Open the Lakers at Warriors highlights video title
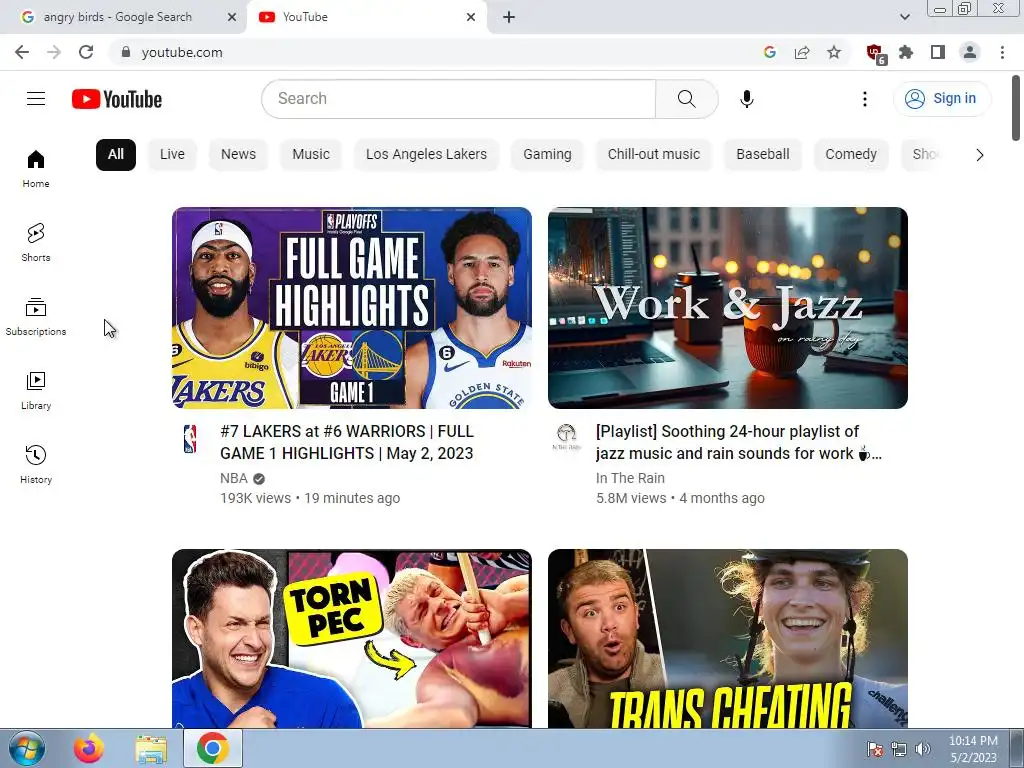 [347, 442]
